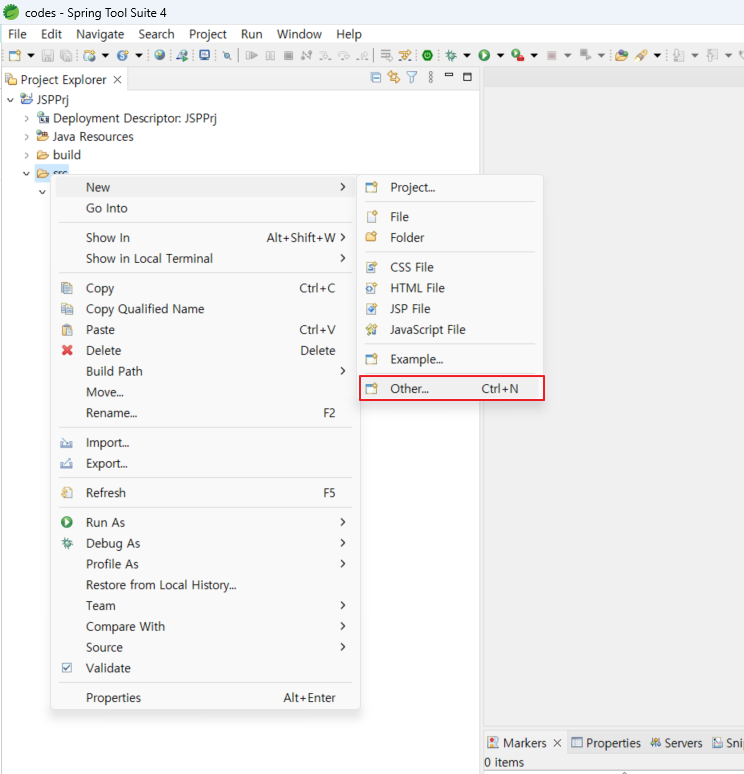Image resolution: width=744 pixels, height=774 pixels.
Task: Select Delete in the context menu
Action: tap(205, 350)
